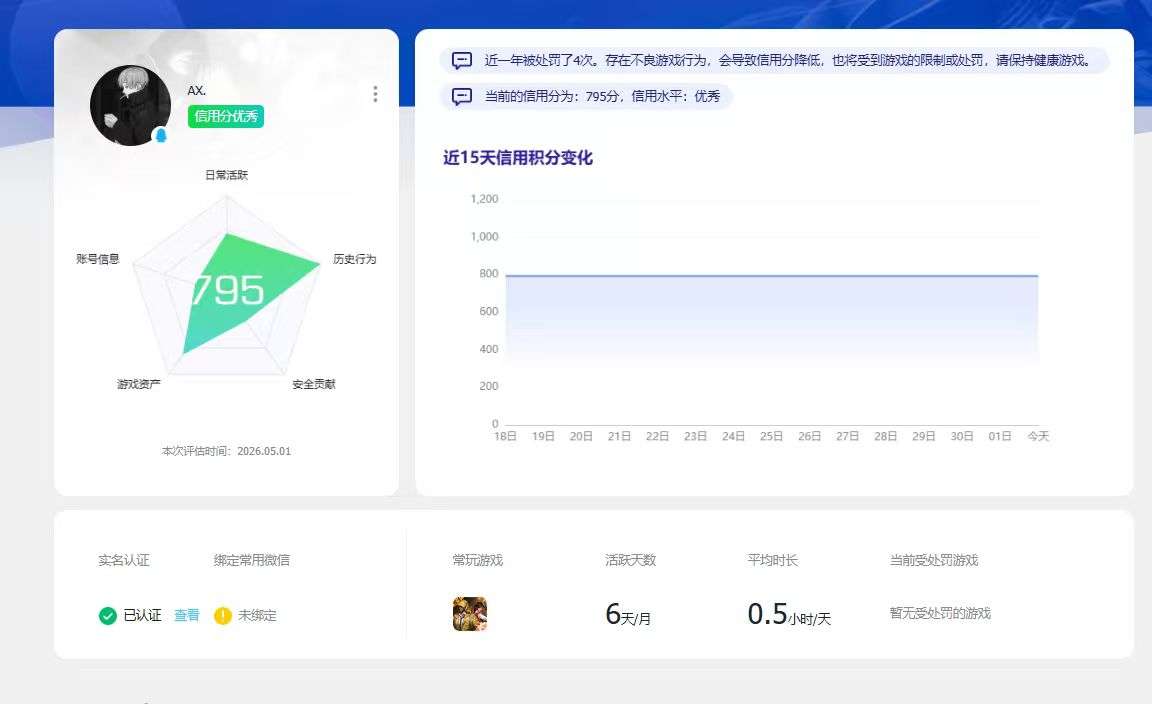
Task: Click the yellow unbound warning icon
Action: (223, 616)
